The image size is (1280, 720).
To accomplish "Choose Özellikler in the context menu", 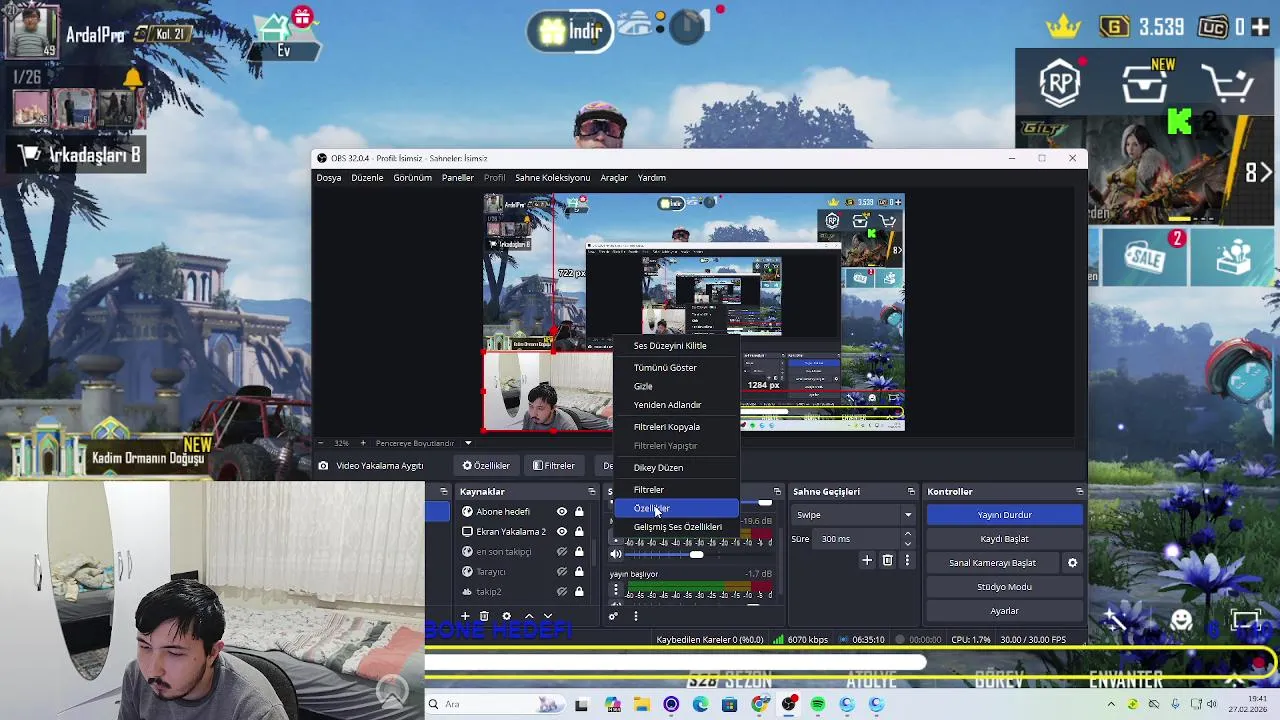I will pos(676,509).
